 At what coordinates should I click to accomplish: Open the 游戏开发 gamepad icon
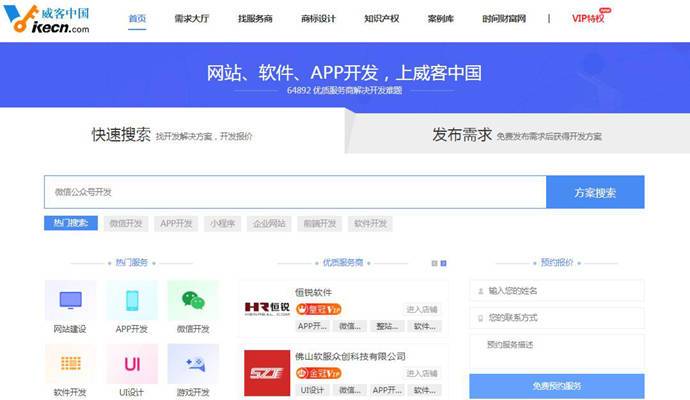pos(193,363)
